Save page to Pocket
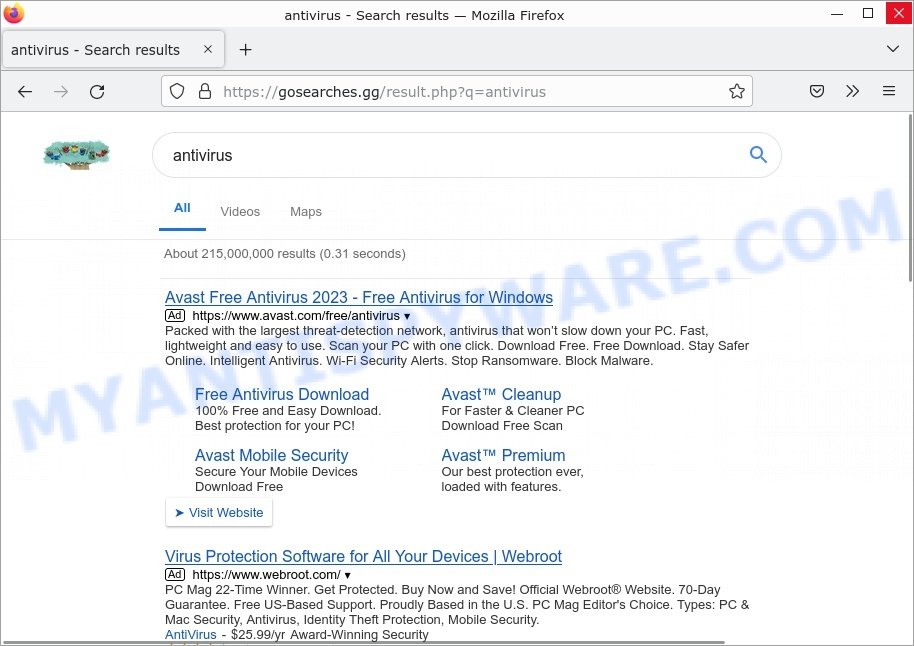Viewport: 914px width, 646px height. tap(817, 91)
